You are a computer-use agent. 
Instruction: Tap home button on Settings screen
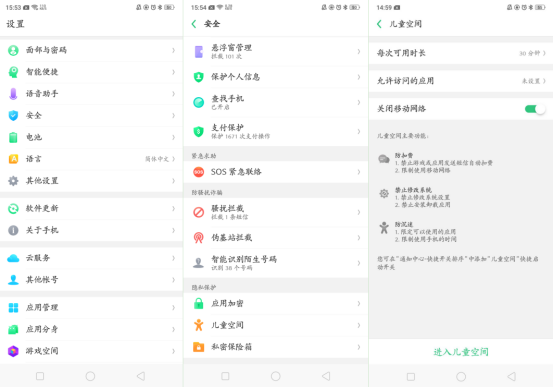click(90, 376)
